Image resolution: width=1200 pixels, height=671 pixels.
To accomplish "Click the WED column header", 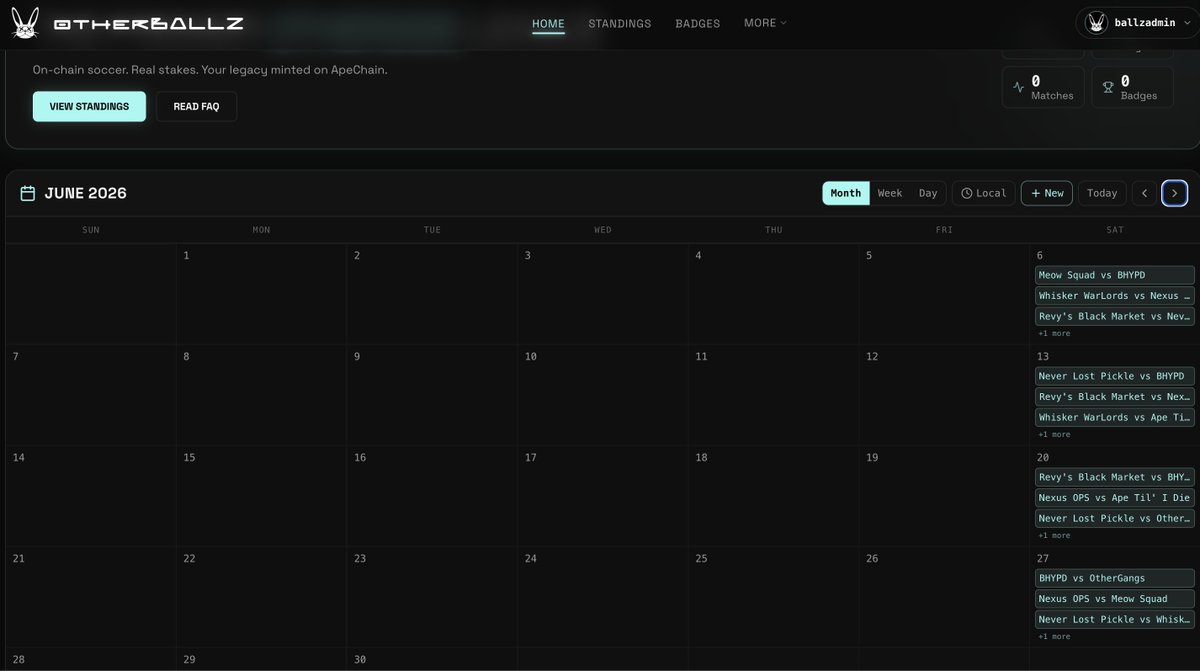I will coord(603,230).
